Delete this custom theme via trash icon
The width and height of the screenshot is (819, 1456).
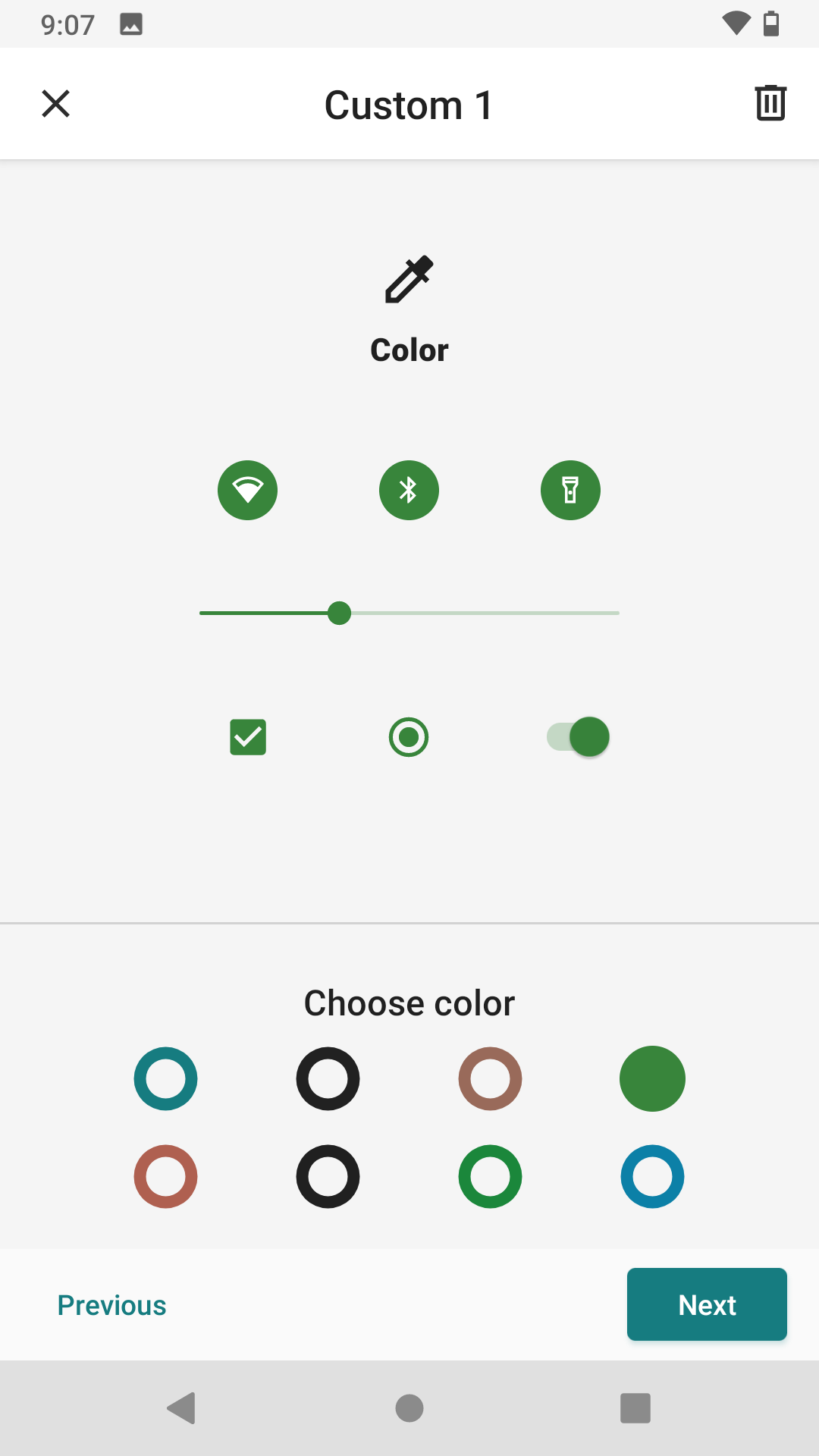pos(770,103)
